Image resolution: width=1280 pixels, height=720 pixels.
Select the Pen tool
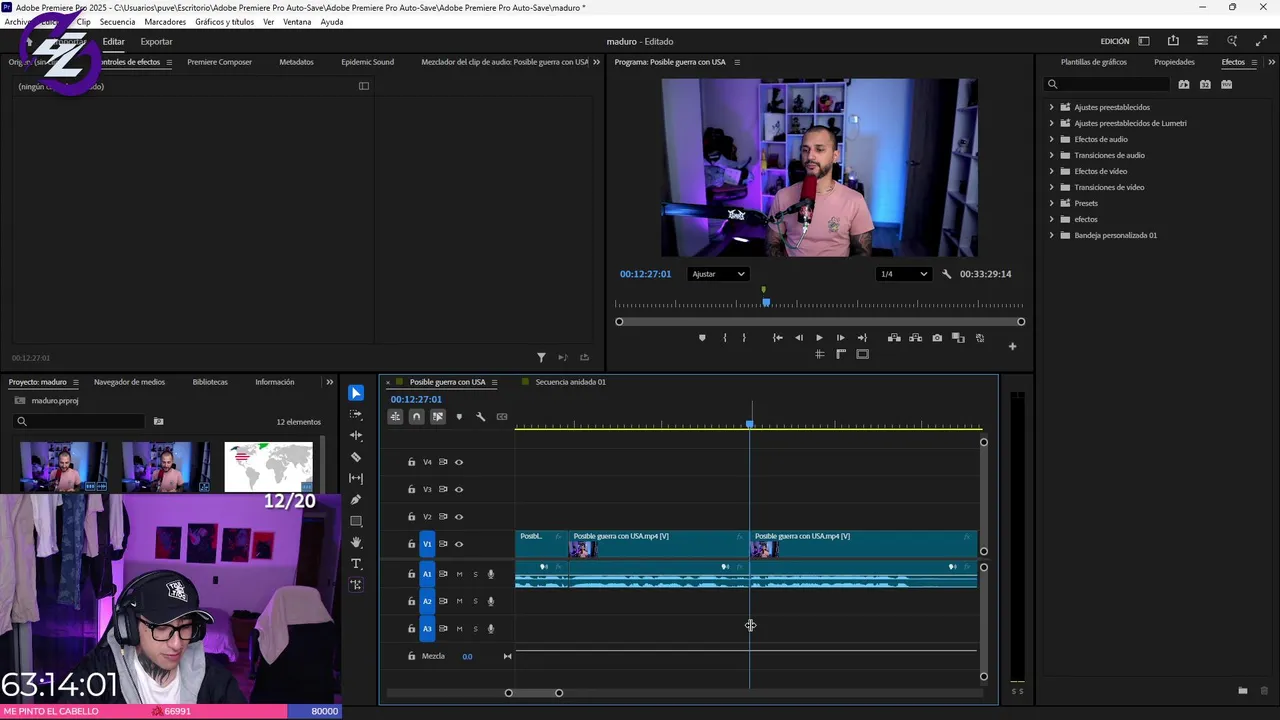[x=356, y=500]
